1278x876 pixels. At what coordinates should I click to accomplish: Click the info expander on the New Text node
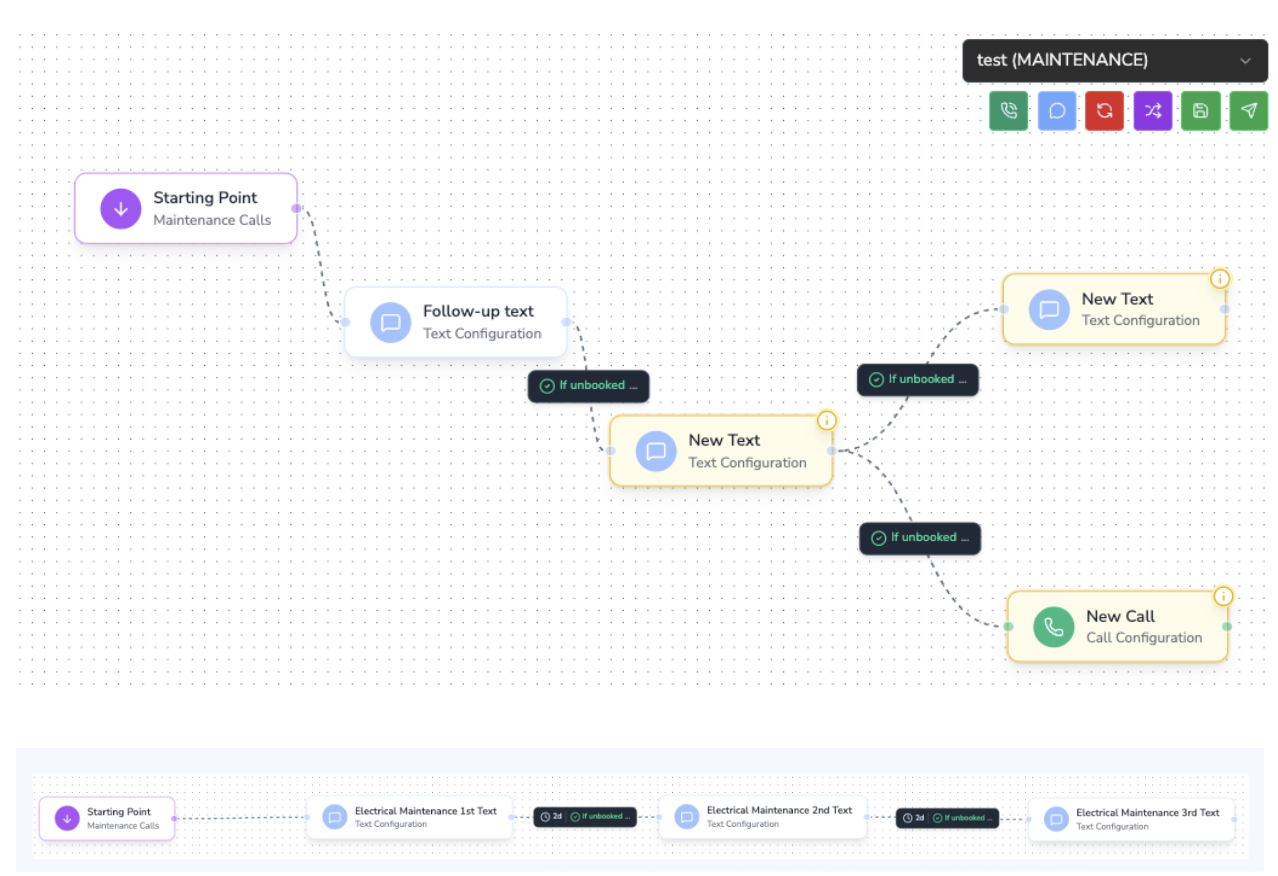(x=827, y=420)
